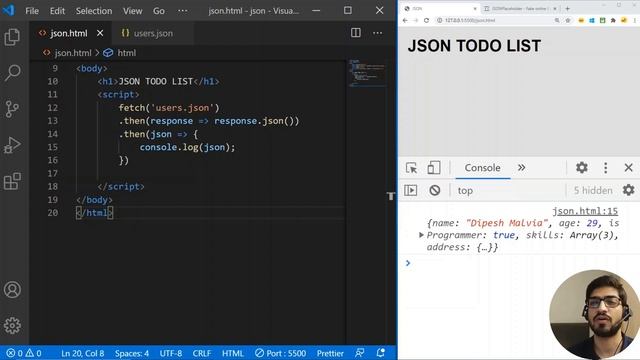
Task: Open the Run and Debug view
Action: (x=12, y=145)
